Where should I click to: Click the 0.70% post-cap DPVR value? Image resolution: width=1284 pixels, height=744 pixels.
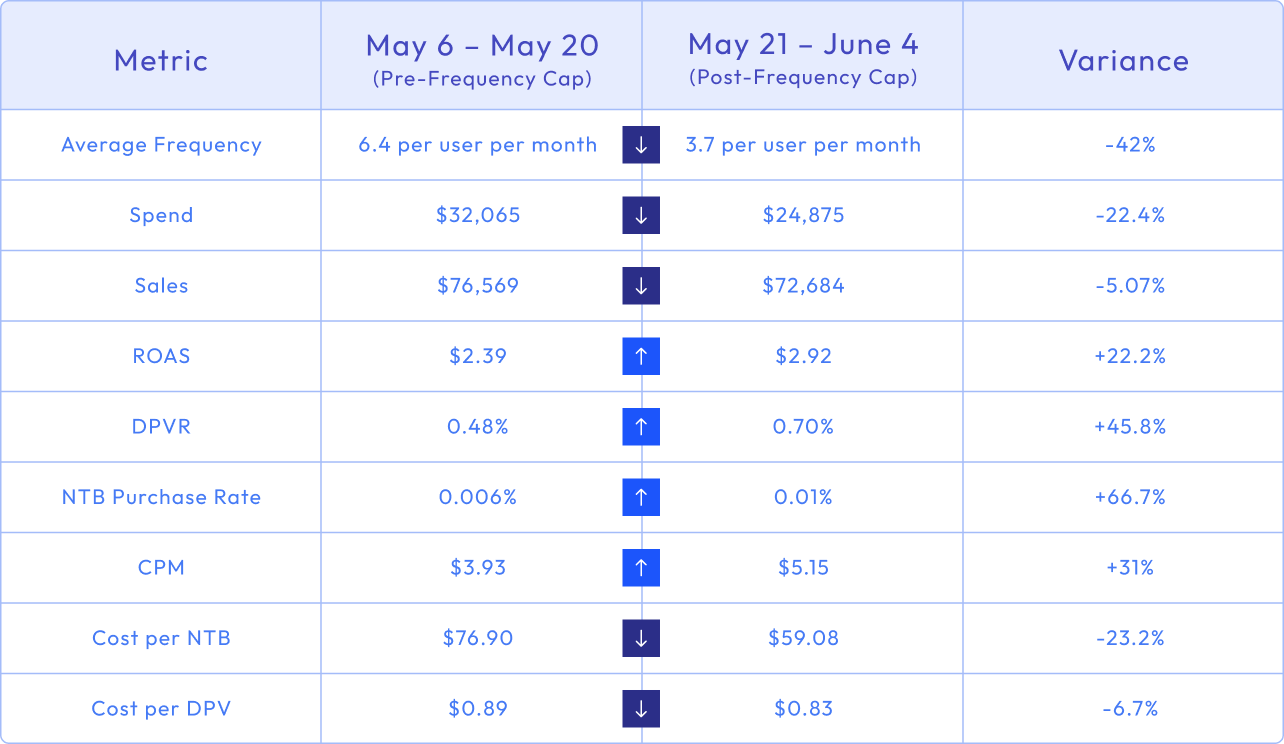(803, 427)
